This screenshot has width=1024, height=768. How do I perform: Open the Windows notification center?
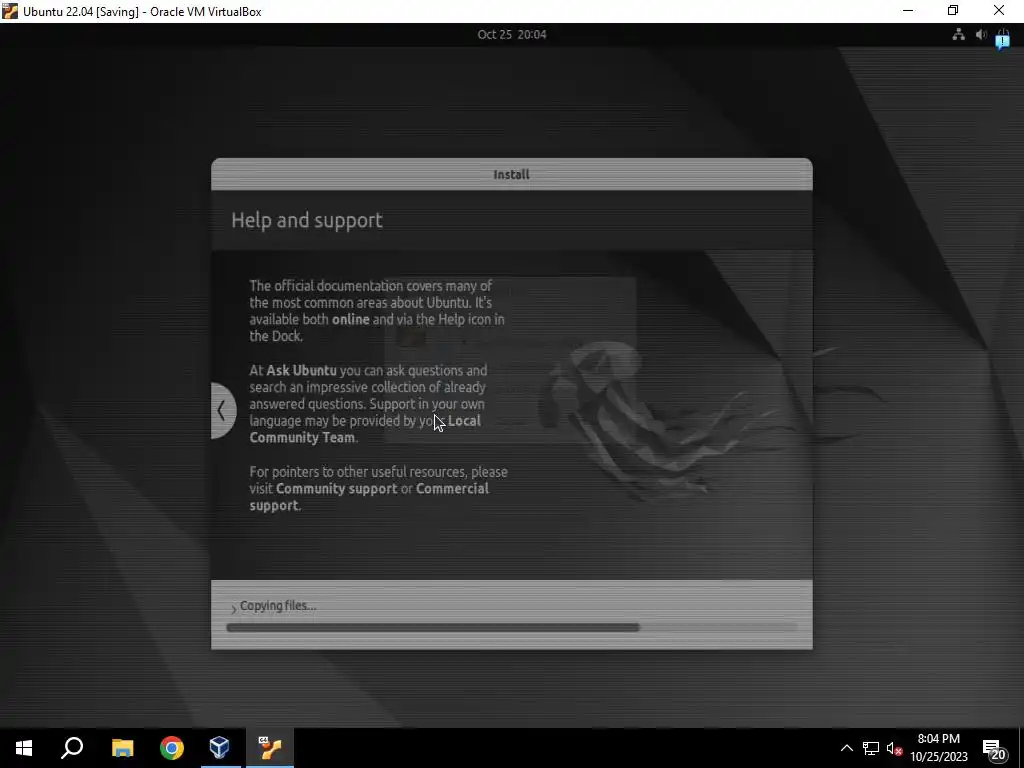(995, 749)
